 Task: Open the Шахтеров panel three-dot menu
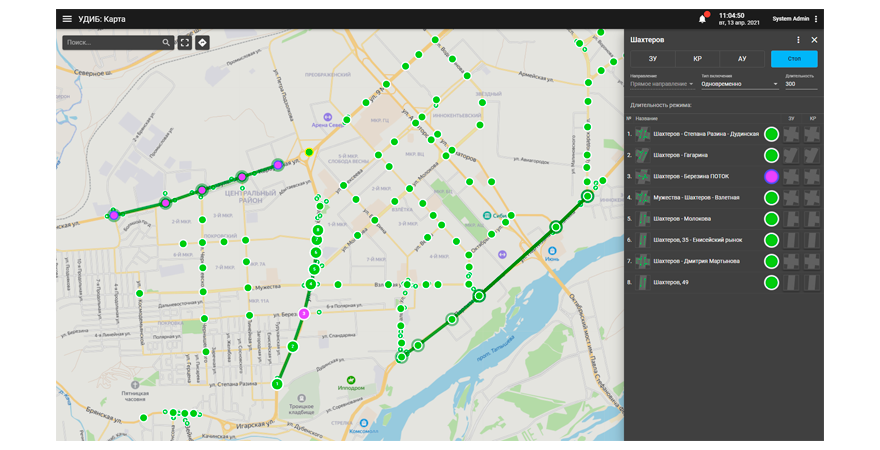point(798,40)
